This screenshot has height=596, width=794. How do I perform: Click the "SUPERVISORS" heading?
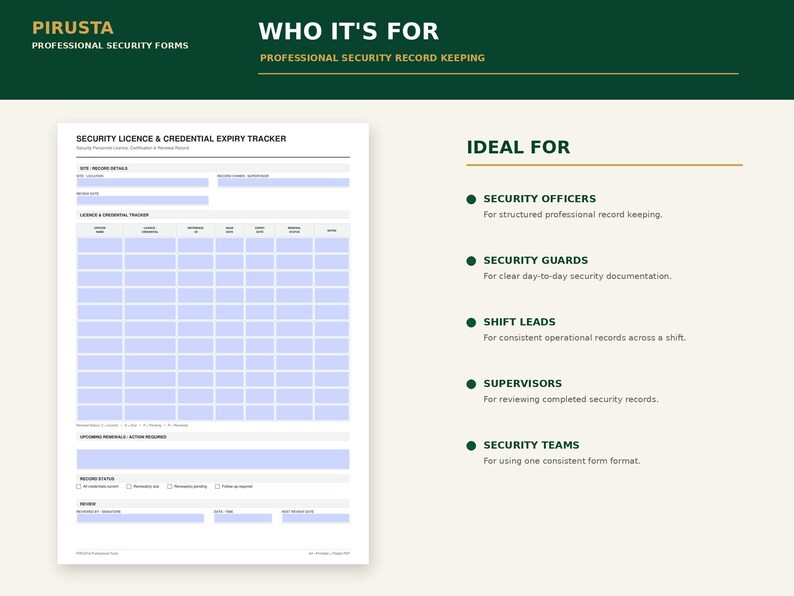[522, 383]
